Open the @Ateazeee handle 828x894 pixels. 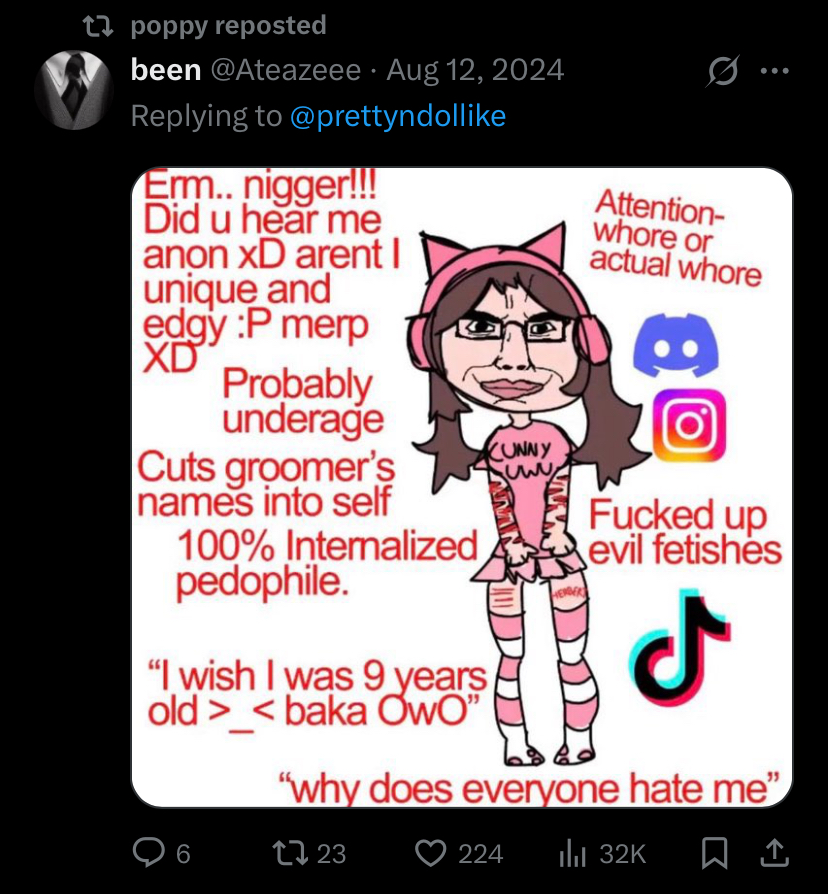pyautogui.click(x=286, y=71)
